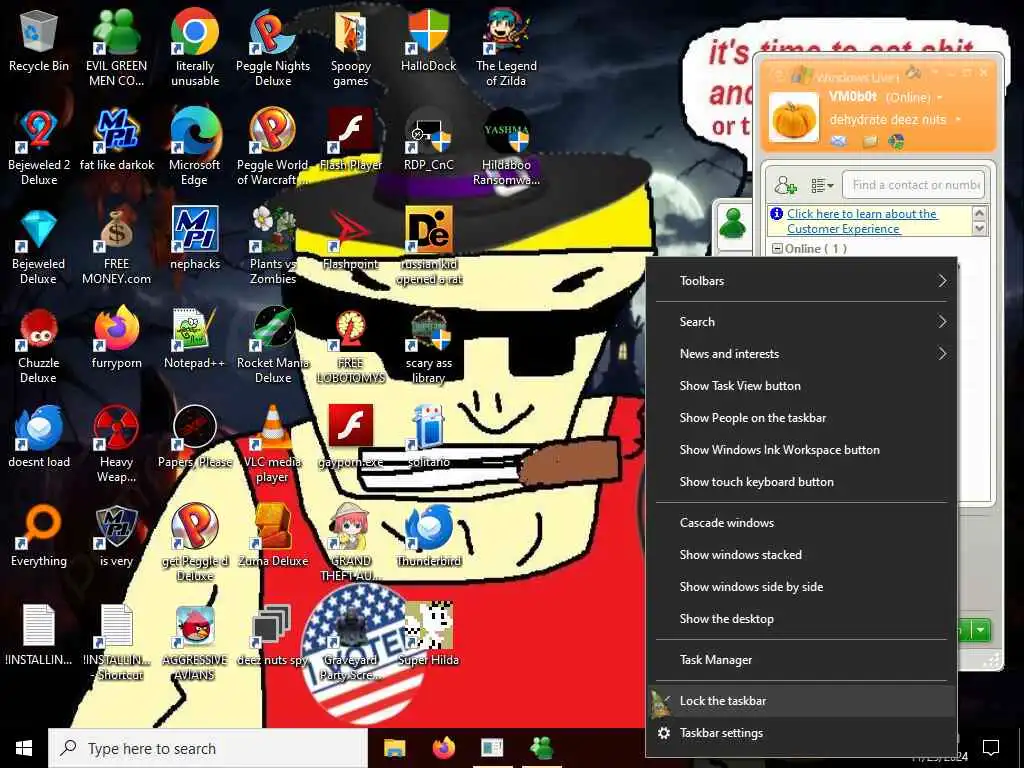Image resolution: width=1024 pixels, height=768 pixels.
Task: Open the Flashpoint shortcut
Action: (x=351, y=240)
